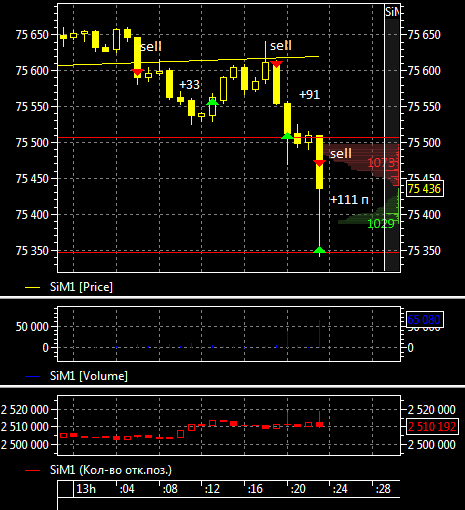Click the sell label above the +91 annotation
Viewport: 465px width, 510px height.
tap(281, 45)
